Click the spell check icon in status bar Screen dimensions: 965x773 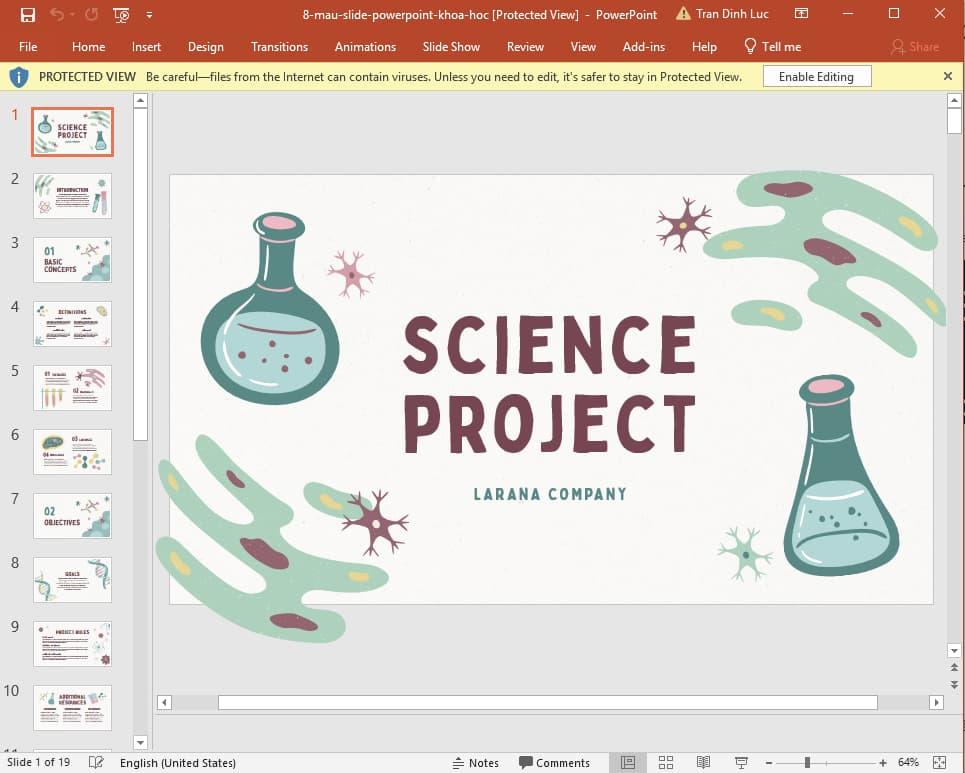(96, 763)
